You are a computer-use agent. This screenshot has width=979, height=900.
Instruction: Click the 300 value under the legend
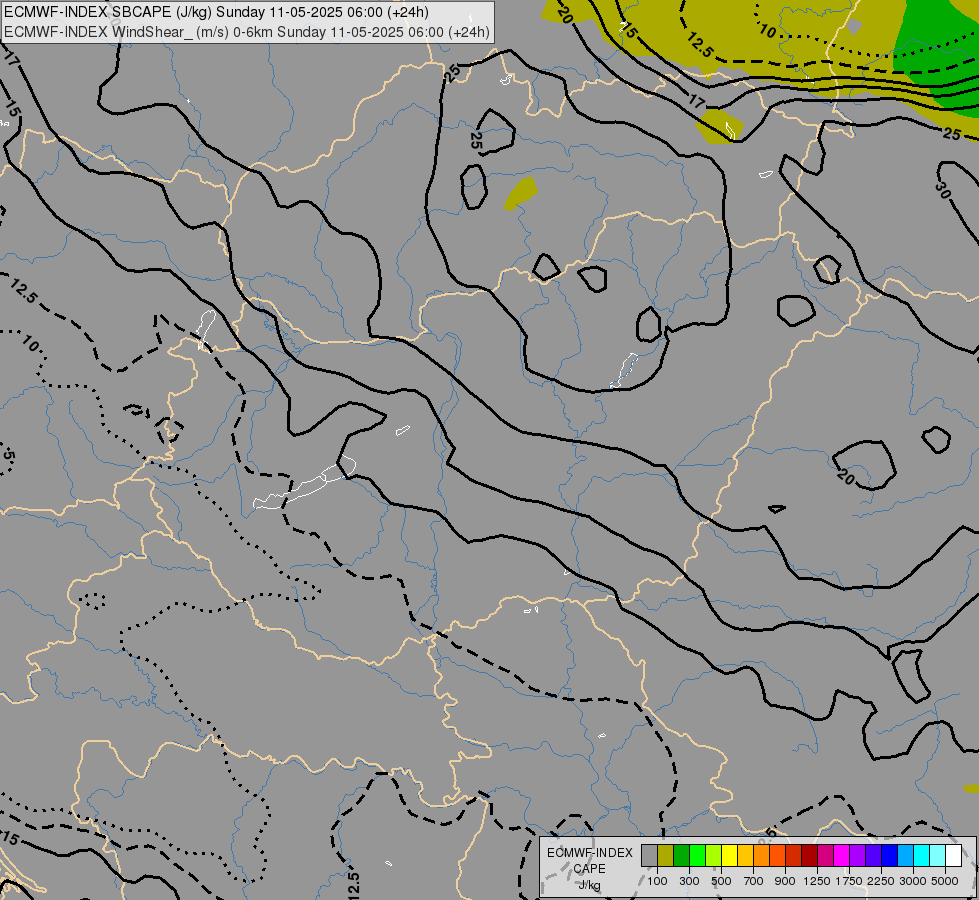[689, 881]
